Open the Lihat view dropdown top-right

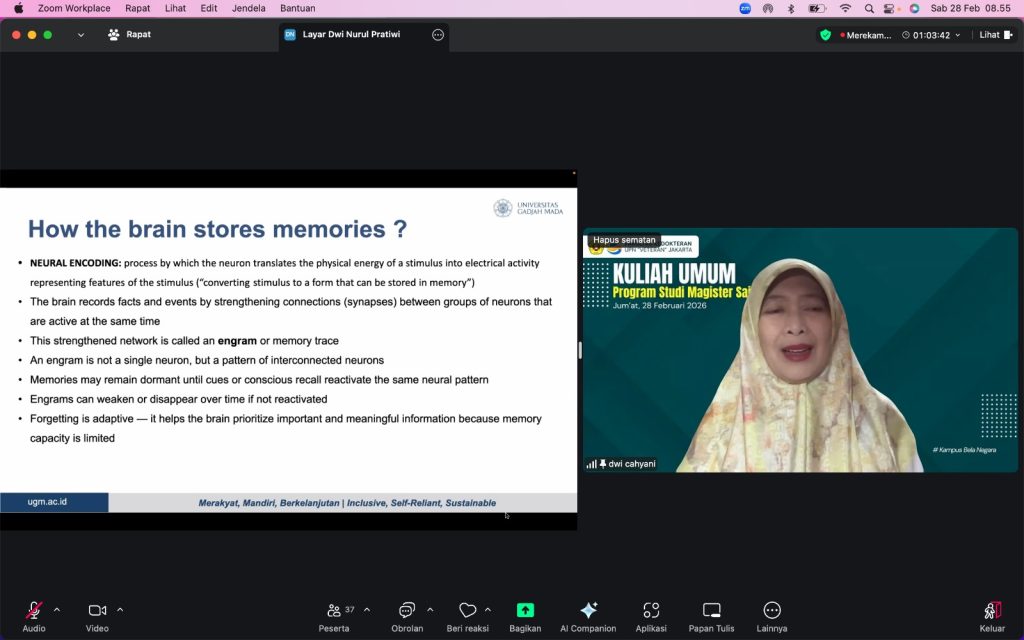994,35
